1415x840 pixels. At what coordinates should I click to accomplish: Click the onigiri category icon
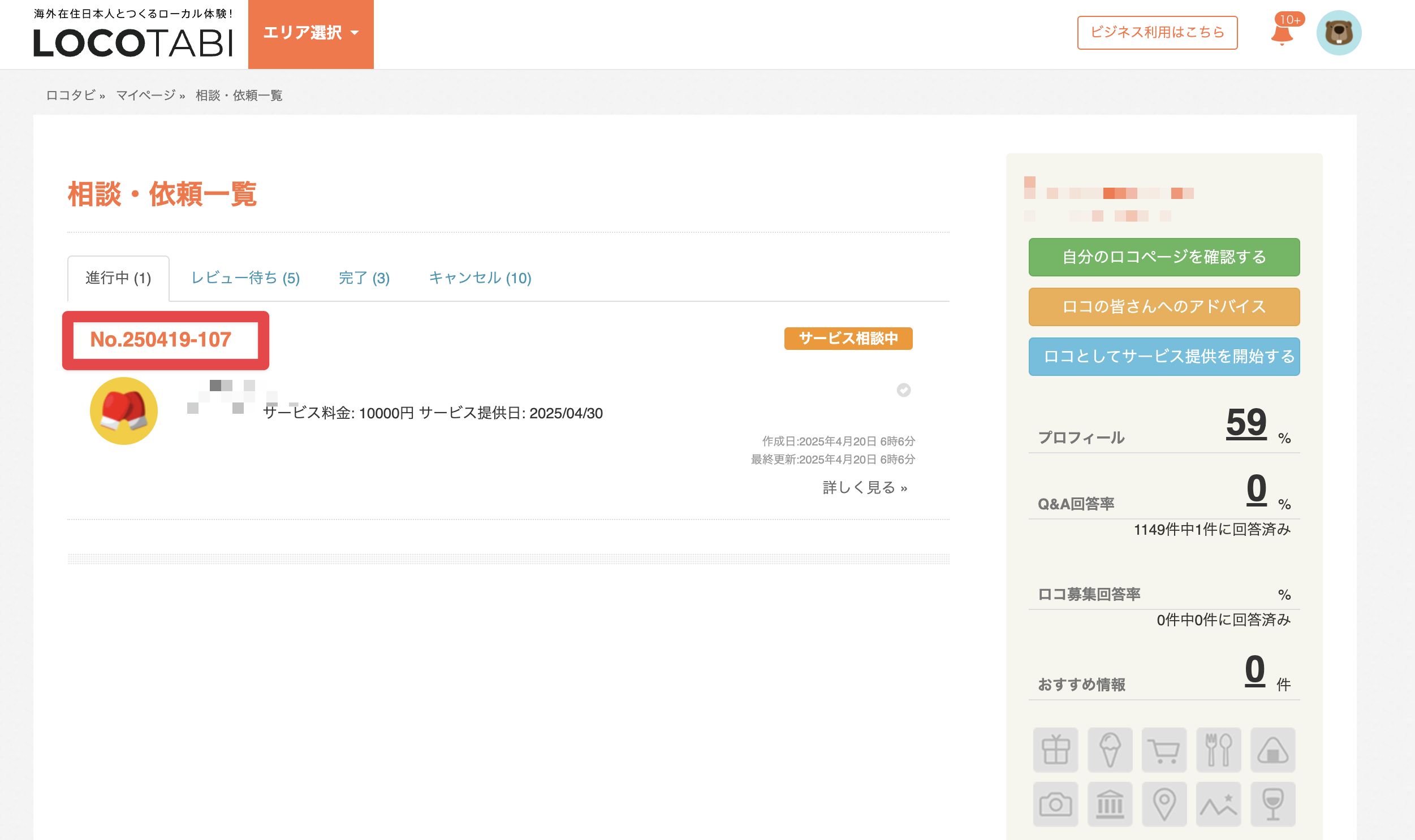[x=1272, y=750]
